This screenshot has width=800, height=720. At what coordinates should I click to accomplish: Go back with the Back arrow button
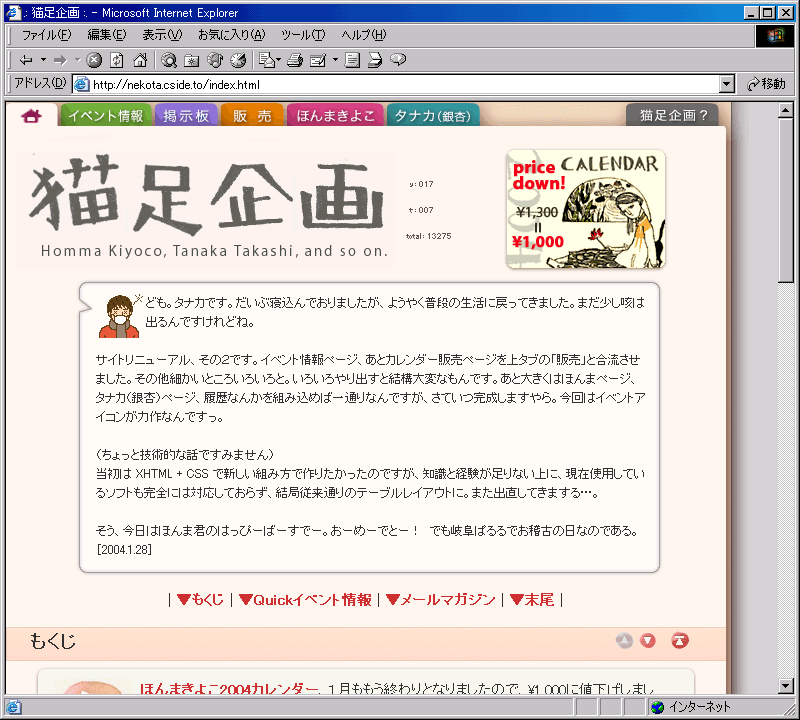click(x=26, y=60)
